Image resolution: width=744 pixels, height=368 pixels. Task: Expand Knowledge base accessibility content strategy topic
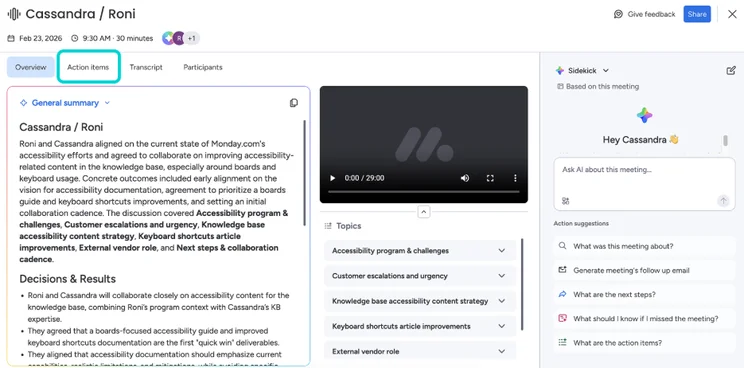click(x=420, y=301)
